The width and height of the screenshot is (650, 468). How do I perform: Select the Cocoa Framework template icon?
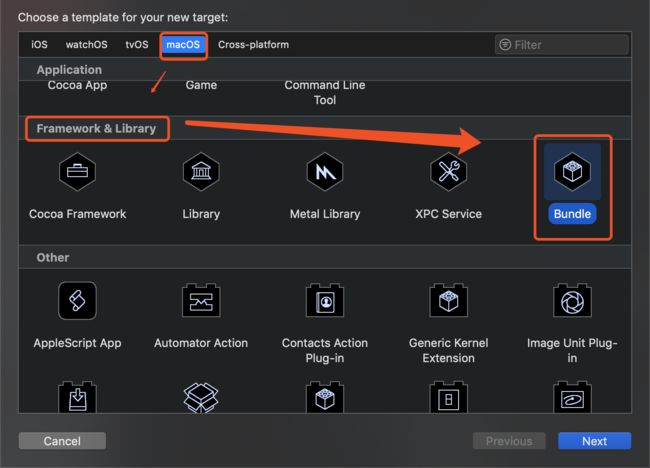[78, 171]
